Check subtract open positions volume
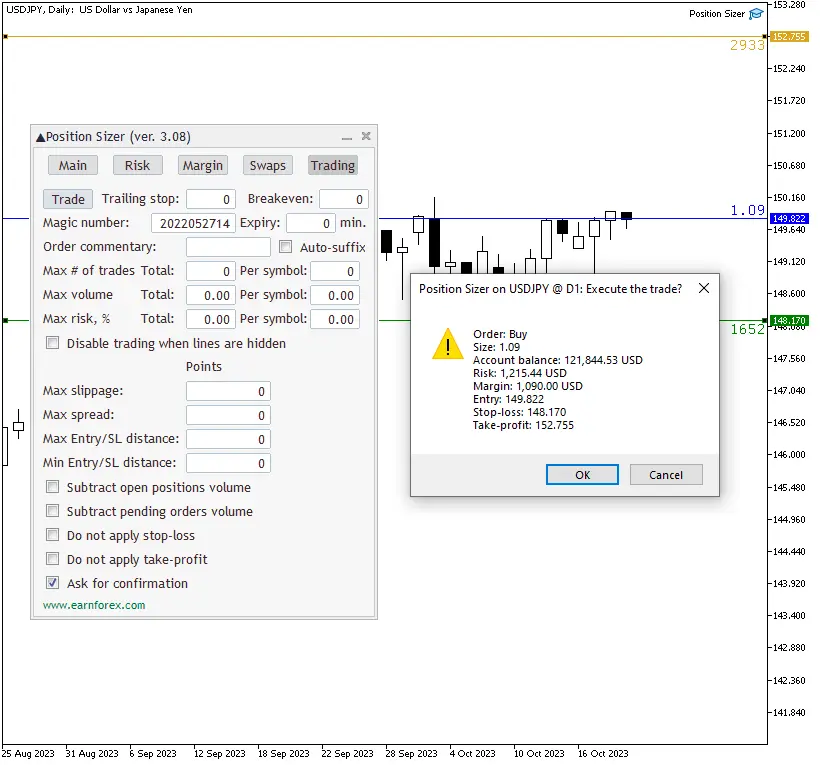 tap(52, 487)
